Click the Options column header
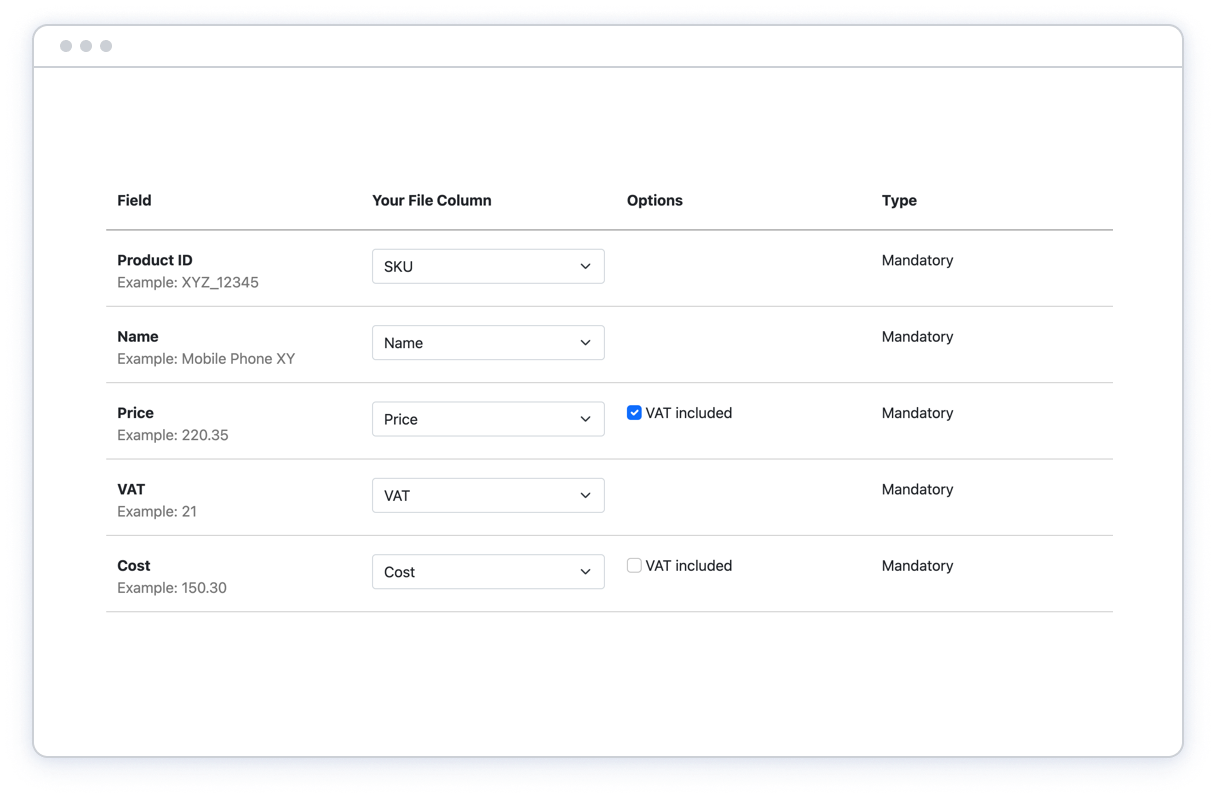Screen dimensions: 1216x798 (x=654, y=200)
